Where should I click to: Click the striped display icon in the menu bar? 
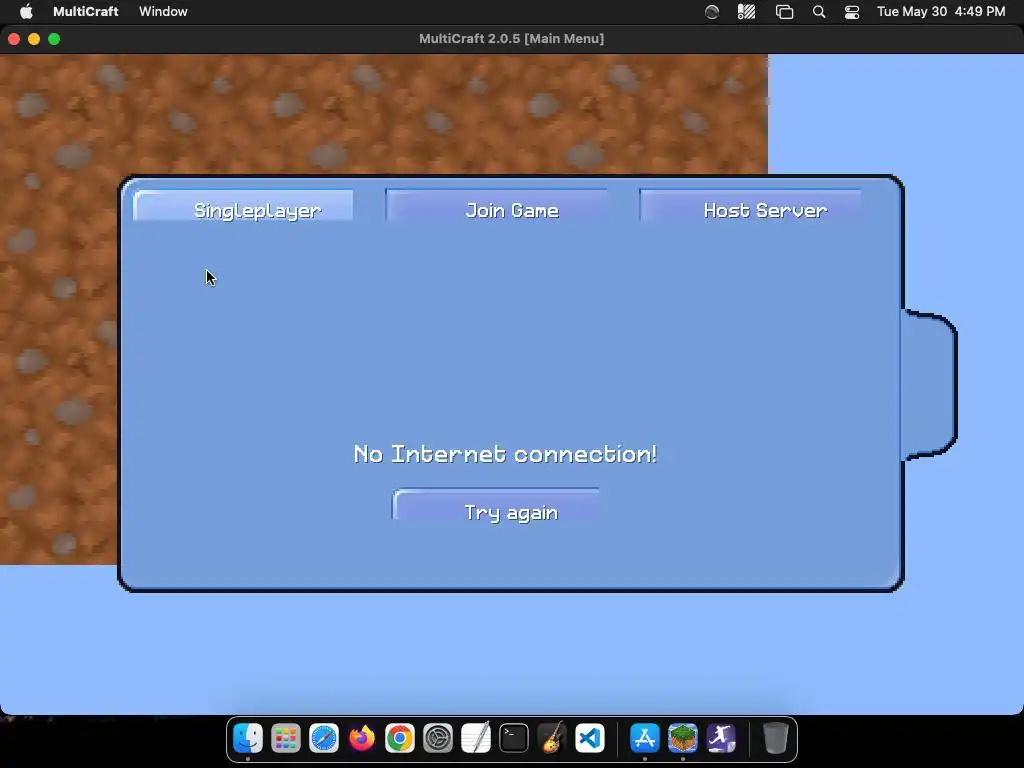point(746,12)
